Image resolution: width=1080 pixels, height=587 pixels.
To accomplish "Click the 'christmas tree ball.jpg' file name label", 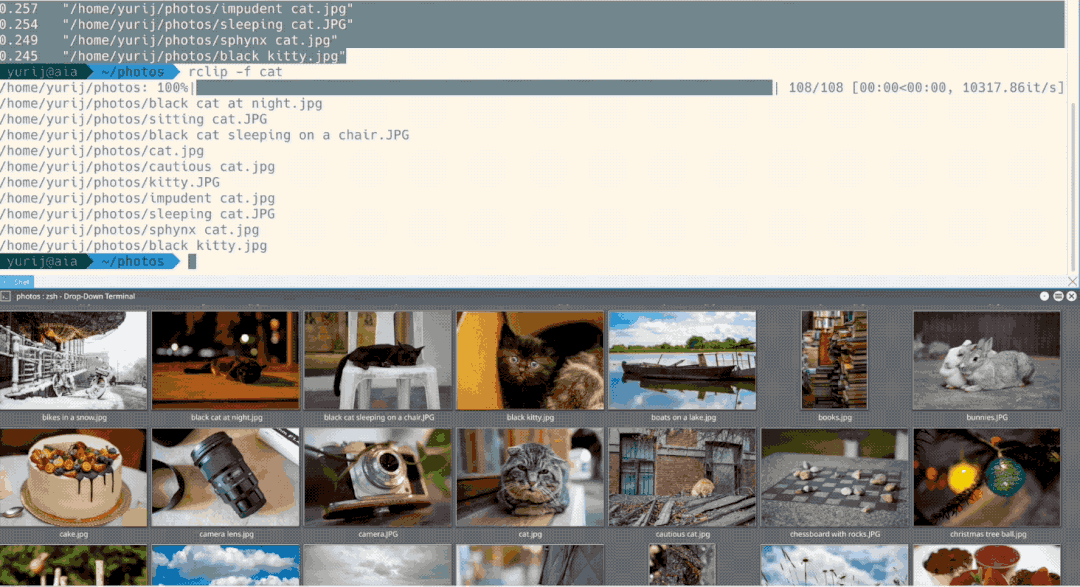I will click(988, 535).
